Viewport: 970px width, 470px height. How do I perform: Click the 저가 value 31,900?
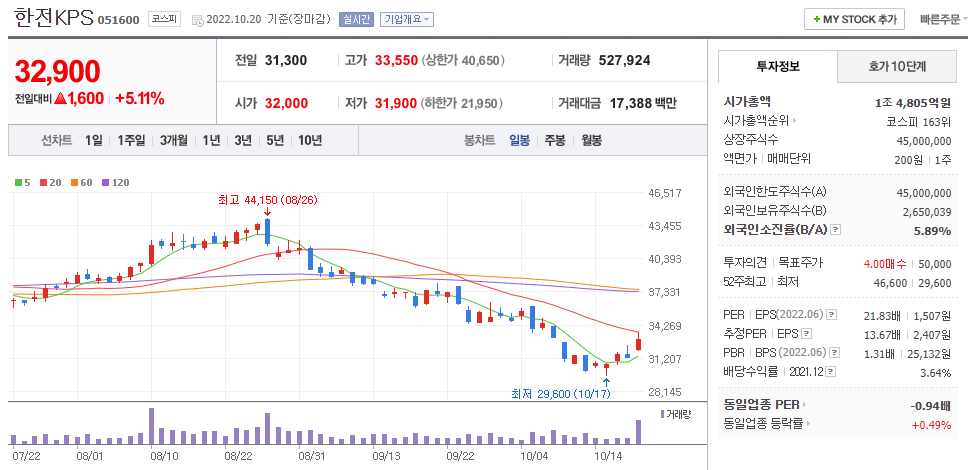pyautogui.click(x=396, y=103)
